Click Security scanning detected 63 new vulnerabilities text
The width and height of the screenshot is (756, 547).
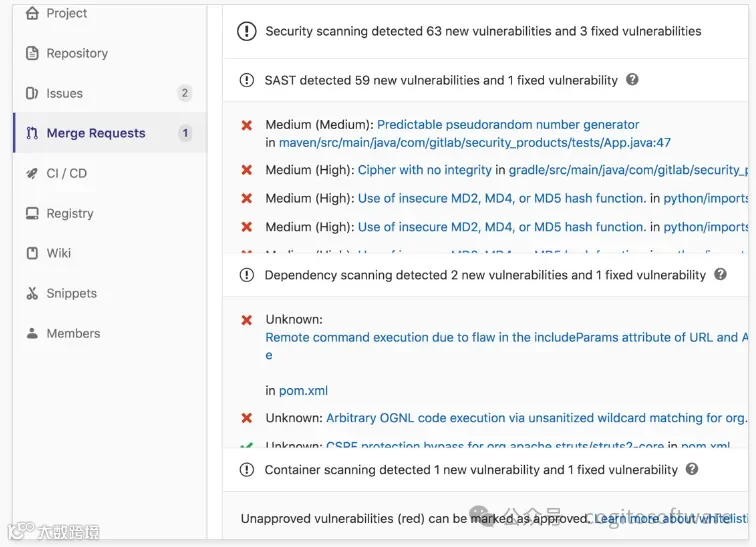[x=483, y=31]
